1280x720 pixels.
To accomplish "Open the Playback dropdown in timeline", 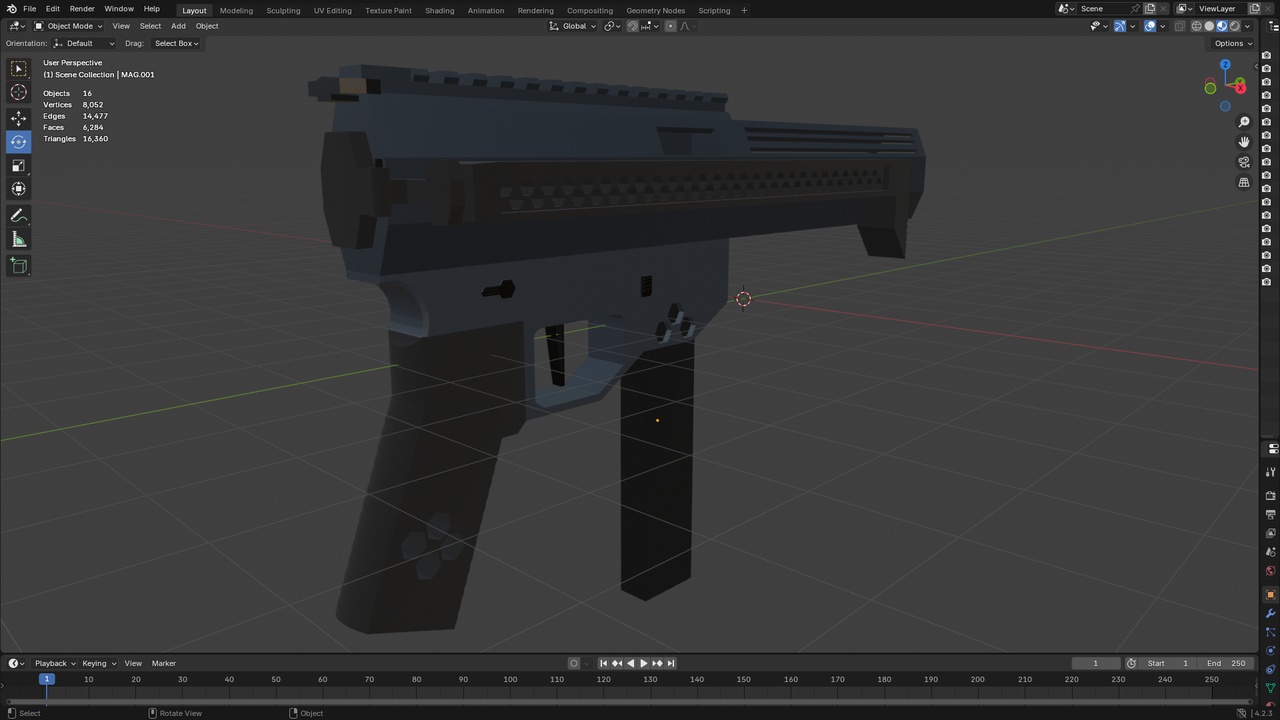I will tap(54, 663).
